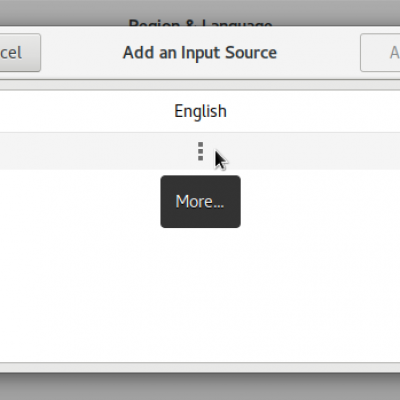Open the full language list with dots icon
Image resolution: width=400 pixels, height=400 pixels.
[200, 151]
